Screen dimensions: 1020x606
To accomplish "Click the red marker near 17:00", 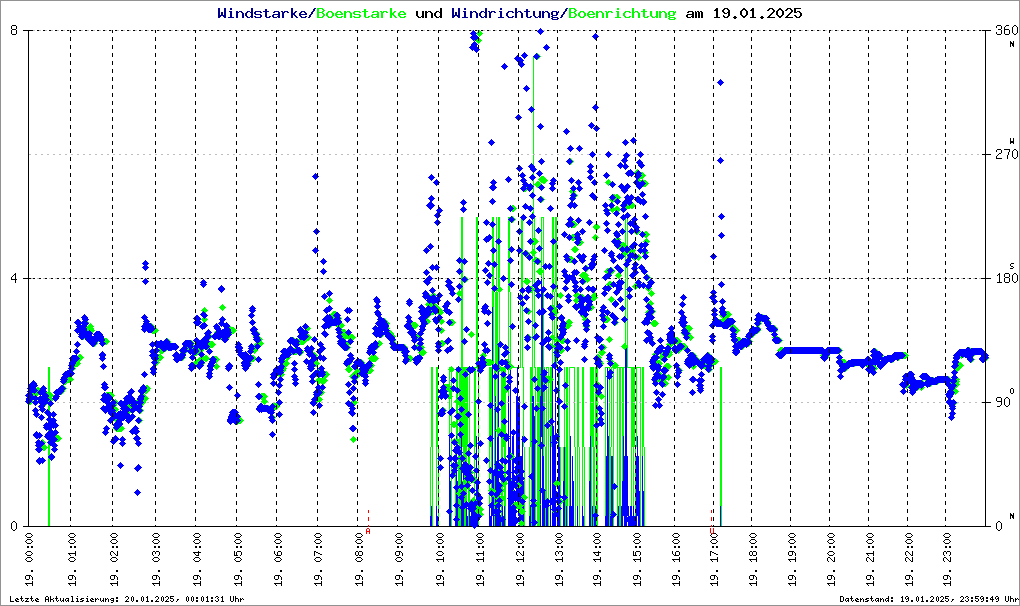I will [x=712, y=531].
